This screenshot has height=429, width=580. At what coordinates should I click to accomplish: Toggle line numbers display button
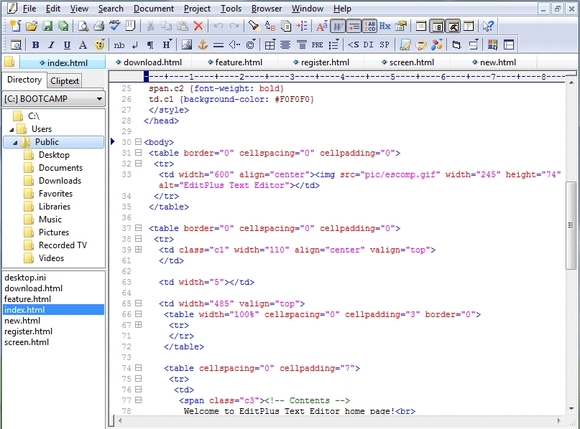point(369,26)
